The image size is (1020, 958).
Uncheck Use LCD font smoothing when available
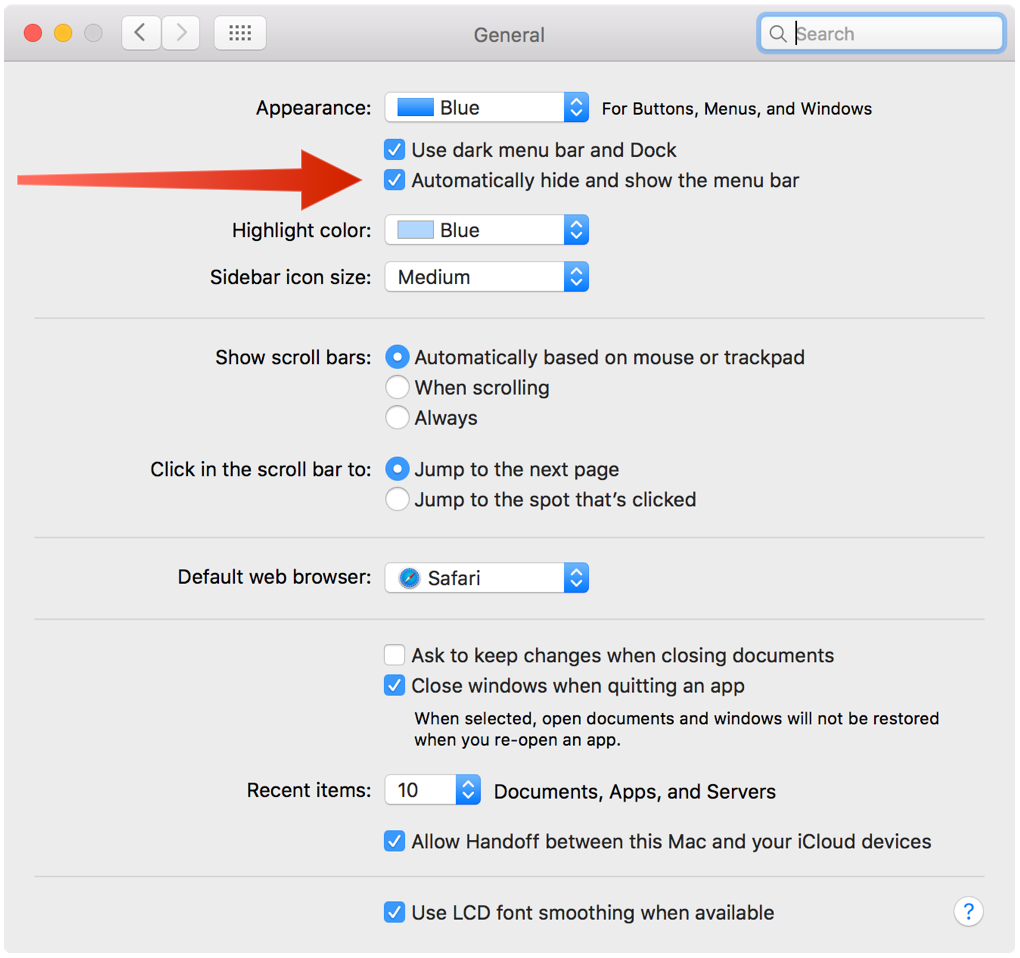[394, 912]
